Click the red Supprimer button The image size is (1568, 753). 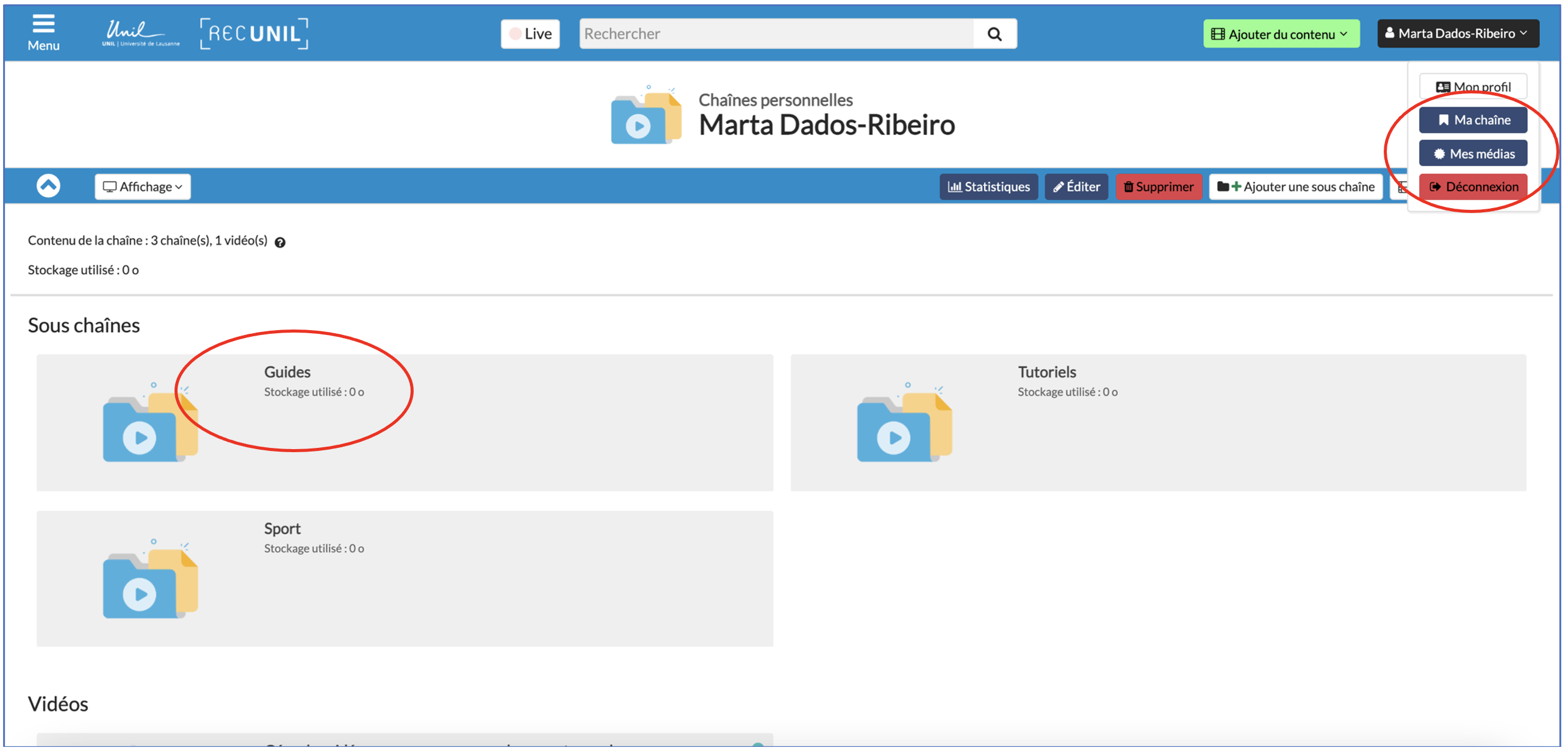coord(1158,187)
